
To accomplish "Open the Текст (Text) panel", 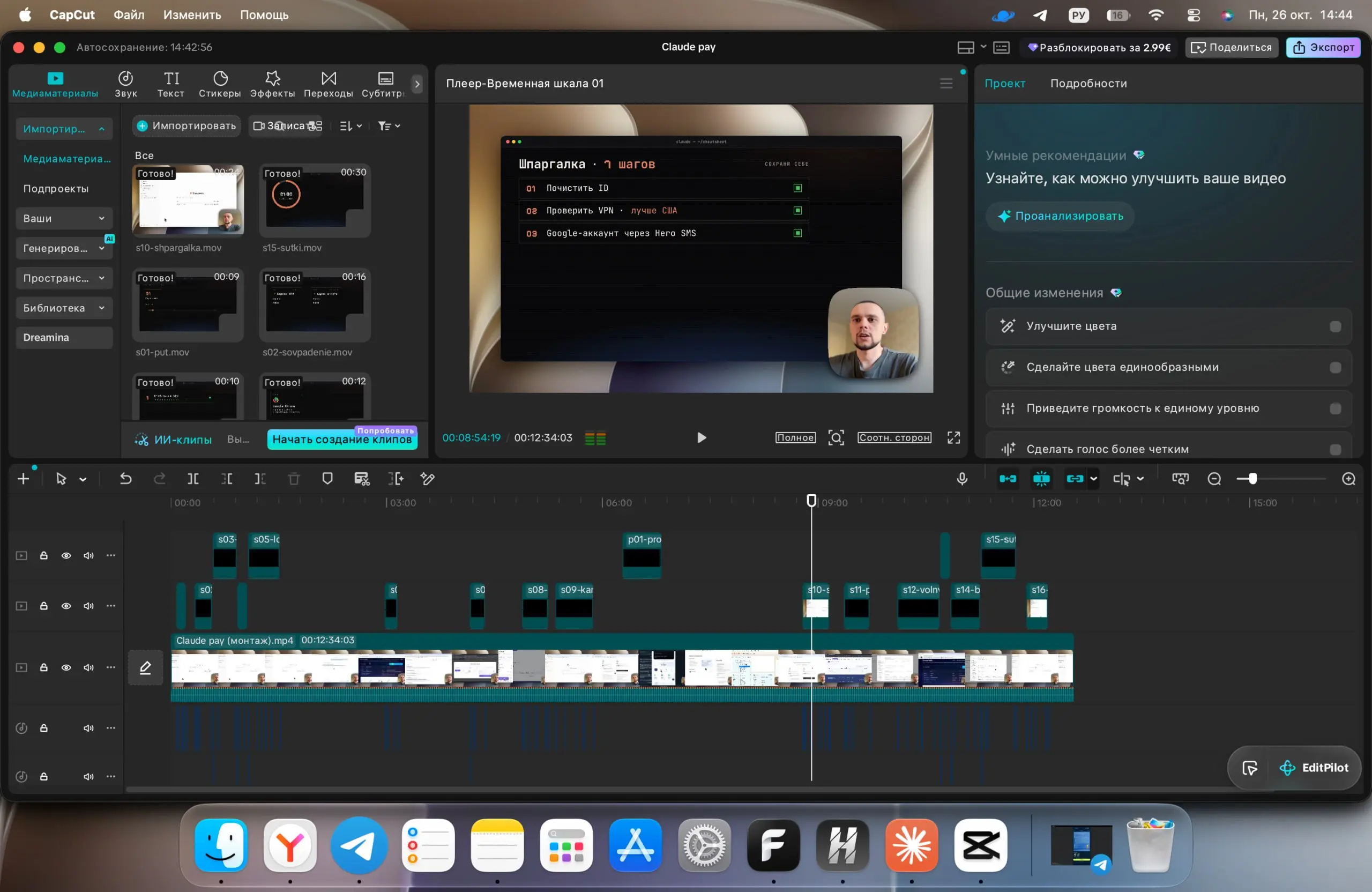I will tap(170, 84).
